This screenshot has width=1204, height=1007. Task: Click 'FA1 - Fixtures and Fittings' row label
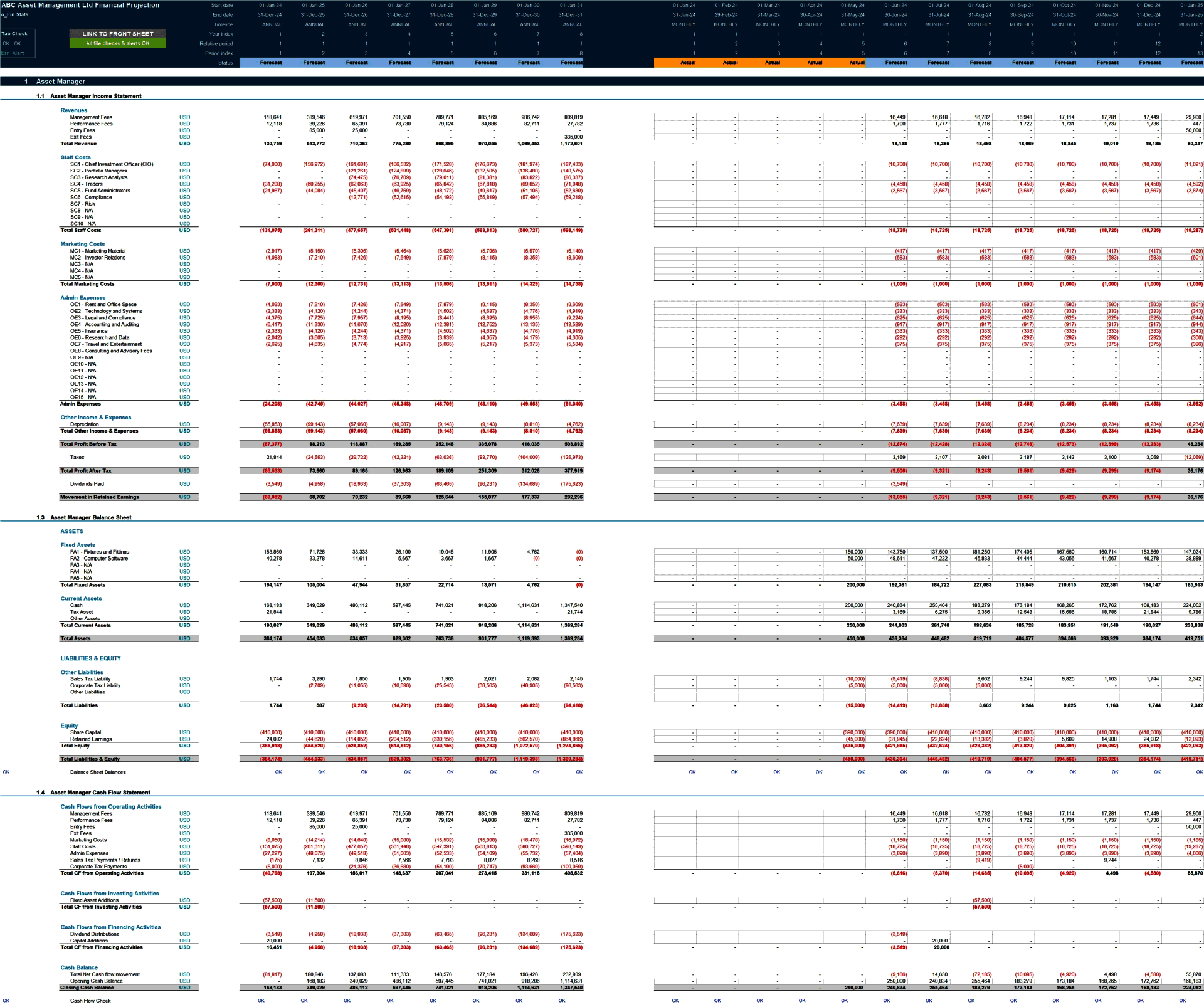tap(100, 552)
